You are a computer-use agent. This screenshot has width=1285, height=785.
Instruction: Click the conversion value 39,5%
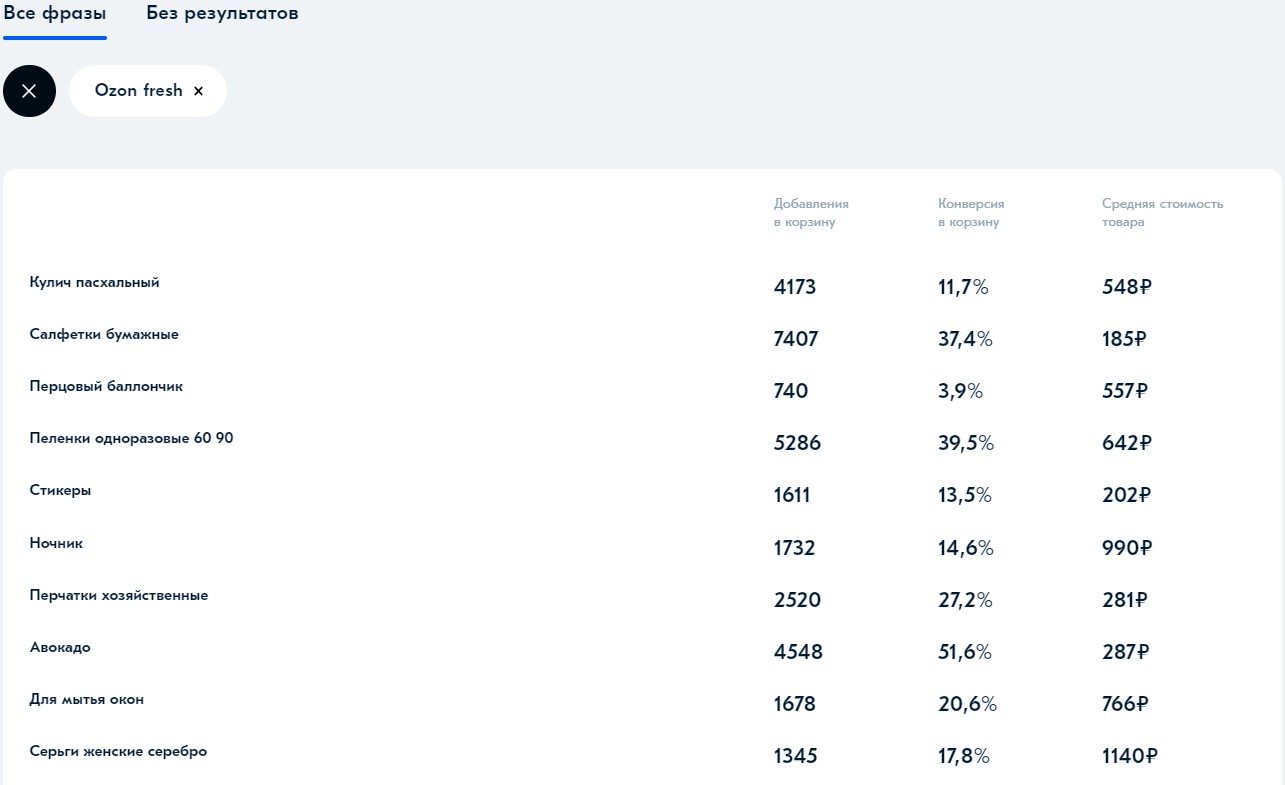pyautogui.click(x=966, y=444)
